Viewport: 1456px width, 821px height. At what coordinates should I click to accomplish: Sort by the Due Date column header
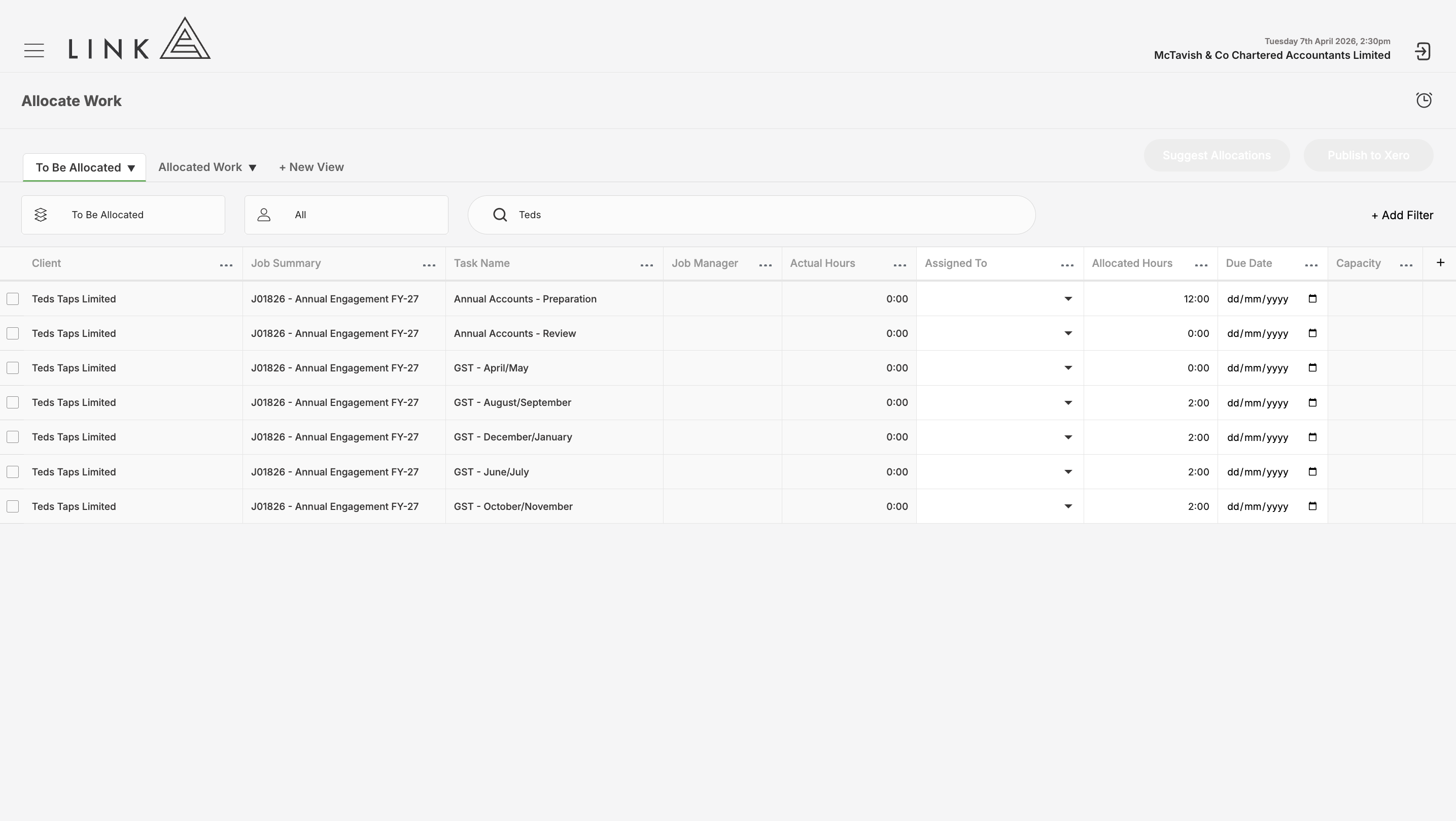[x=1249, y=263]
